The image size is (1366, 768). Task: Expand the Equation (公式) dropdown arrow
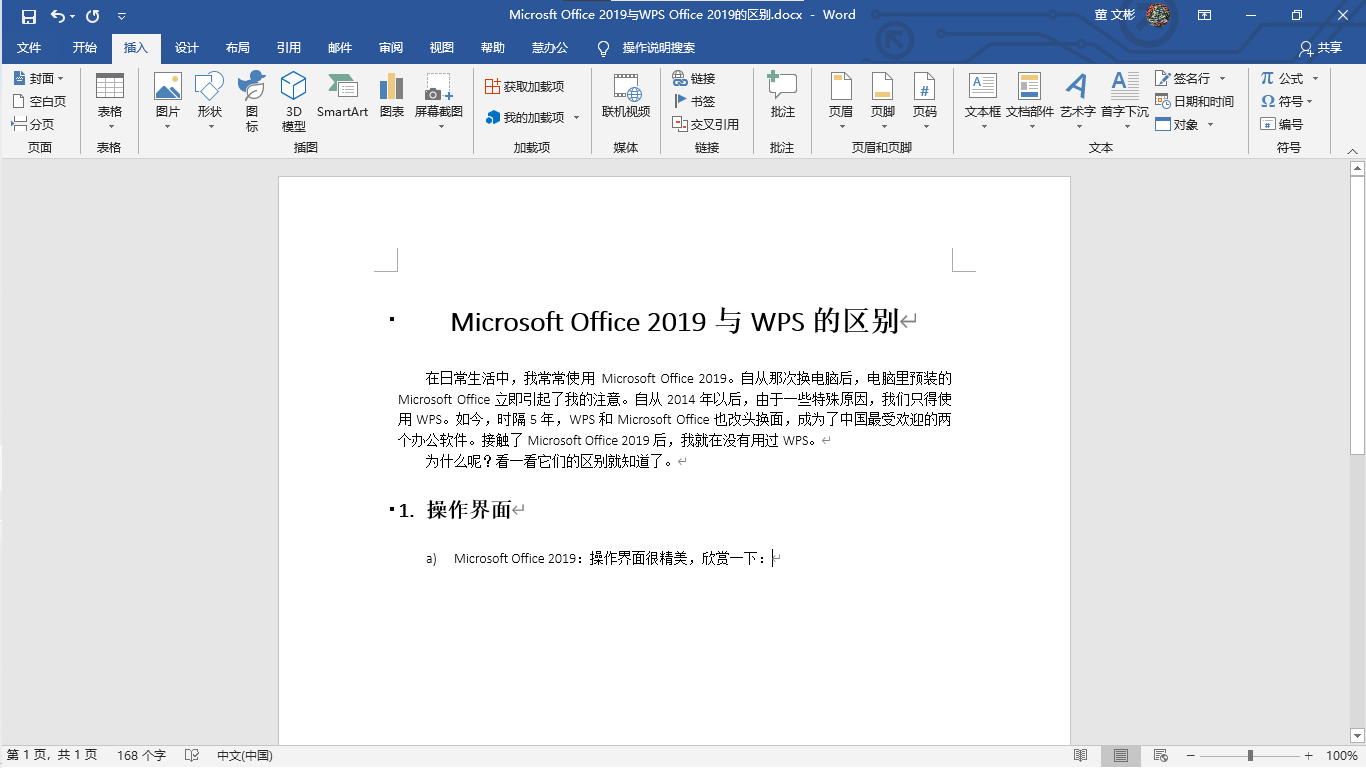(x=1315, y=78)
